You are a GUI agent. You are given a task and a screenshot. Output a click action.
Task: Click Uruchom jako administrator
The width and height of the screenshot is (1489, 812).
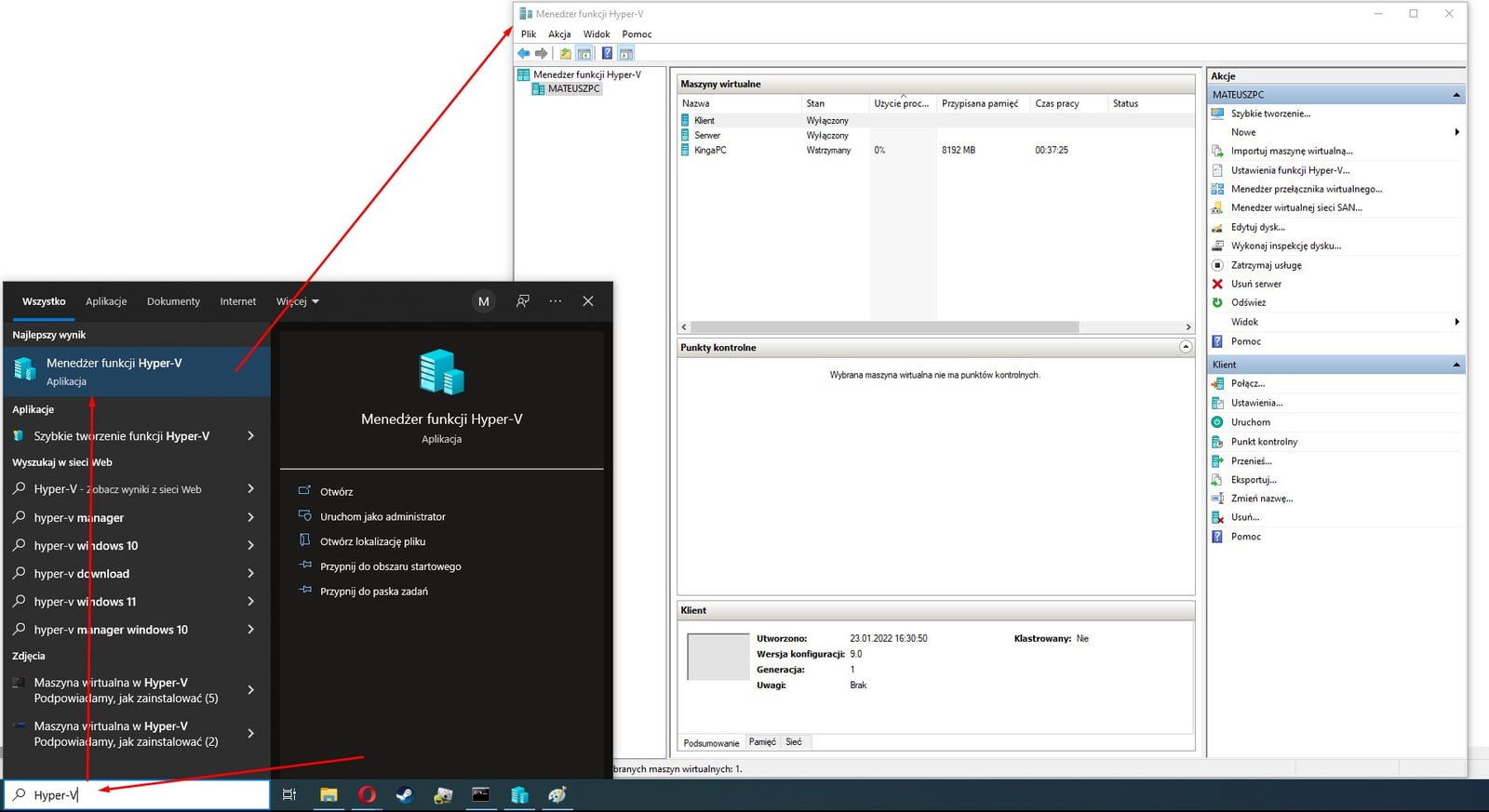pos(382,517)
